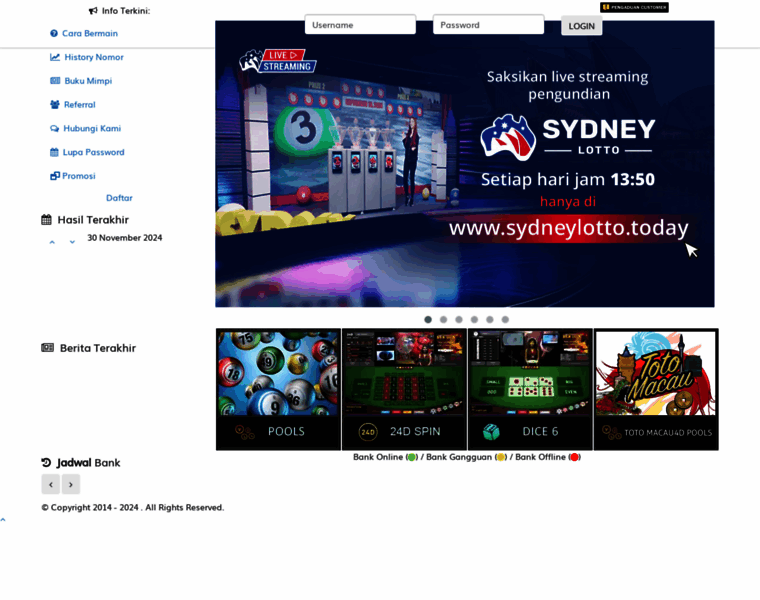The width and height of the screenshot is (760, 600).
Task: Click the Promosi overlapping squares icon
Action: (x=55, y=176)
